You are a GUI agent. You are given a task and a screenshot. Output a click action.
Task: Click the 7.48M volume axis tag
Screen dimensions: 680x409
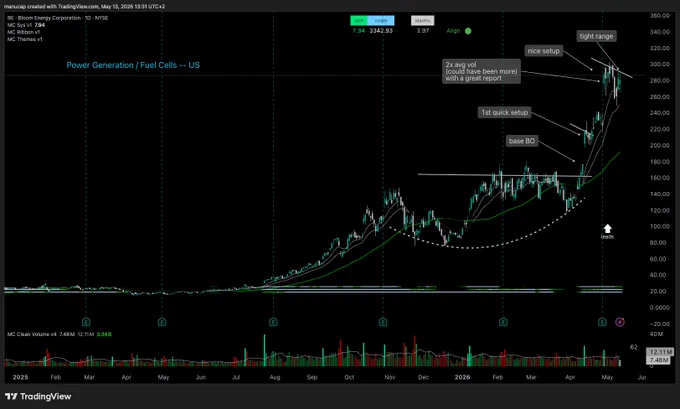coord(660,360)
